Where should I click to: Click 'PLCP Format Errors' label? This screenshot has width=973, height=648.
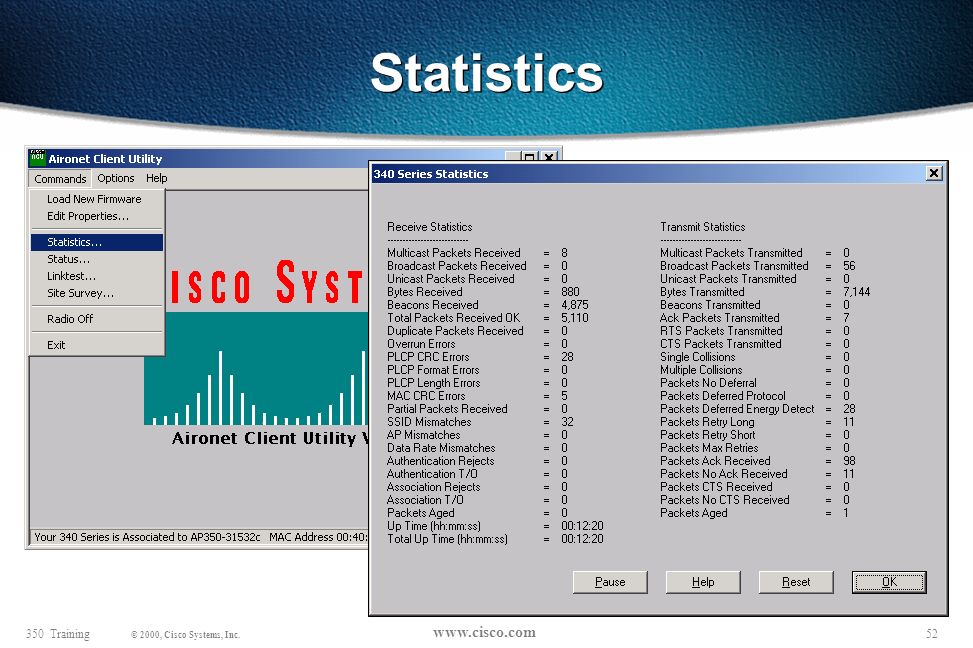tap(433, 370)
